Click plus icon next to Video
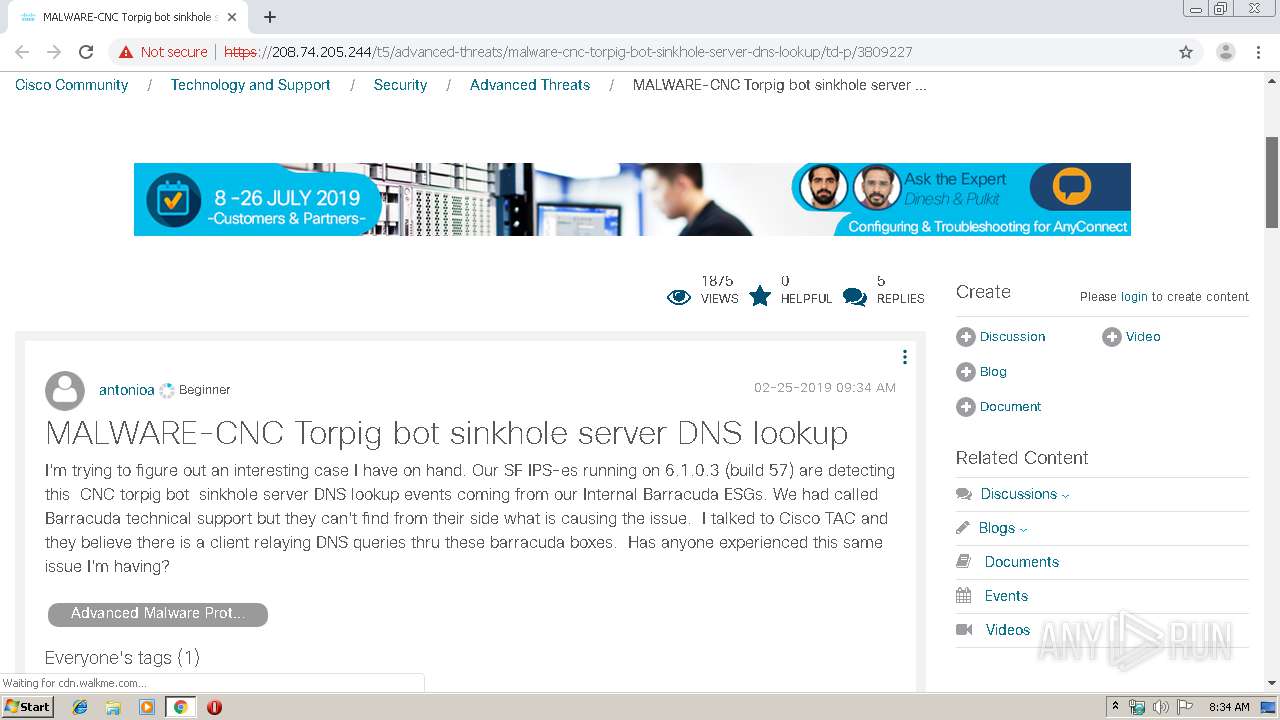 (1111, 337)
